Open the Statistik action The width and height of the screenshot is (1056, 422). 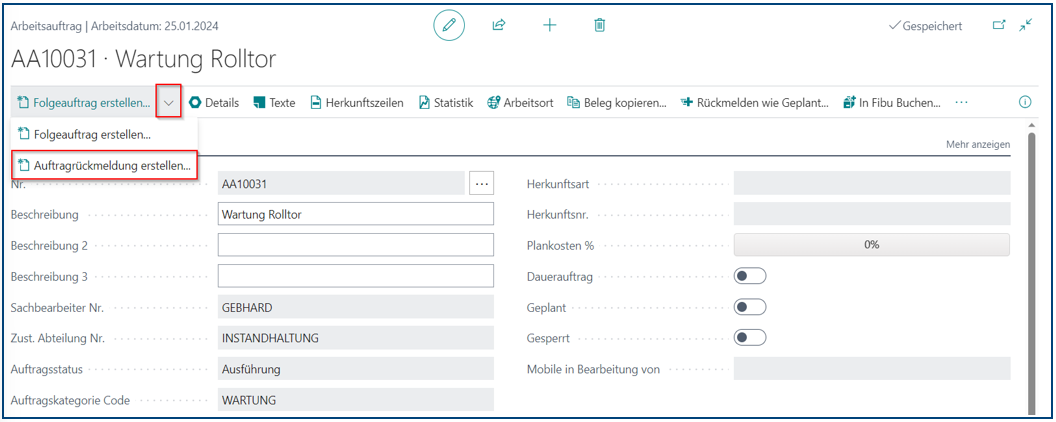click(x=445, y=102)
